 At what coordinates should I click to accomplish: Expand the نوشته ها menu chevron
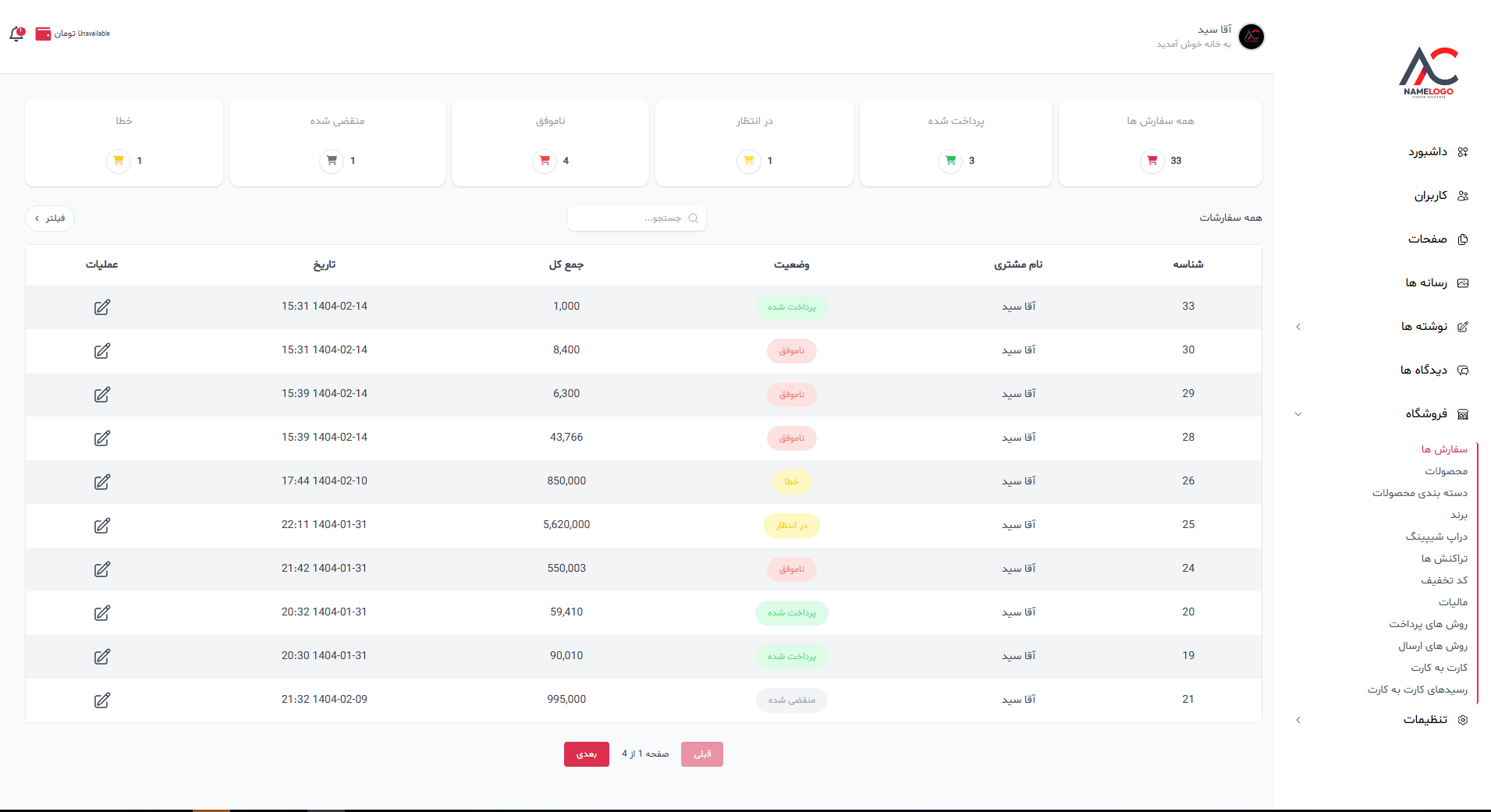[1298, 327]
